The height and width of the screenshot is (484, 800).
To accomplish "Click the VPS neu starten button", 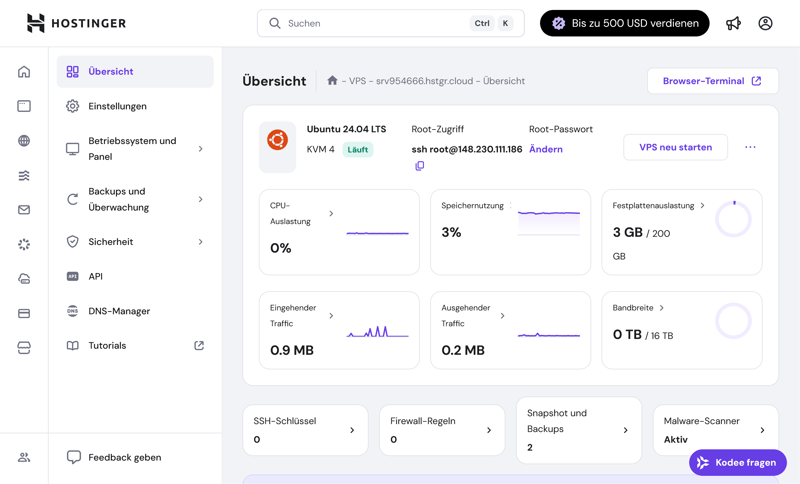I will (675, 147).
